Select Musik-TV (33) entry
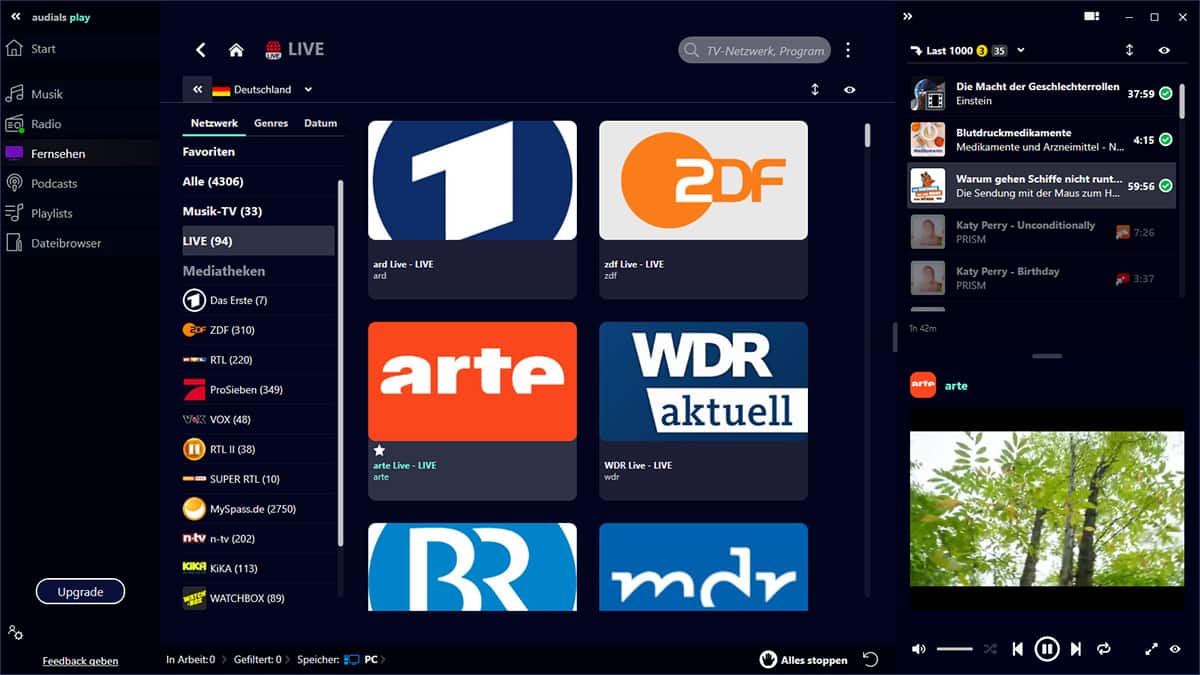The image size is (1200, 675). [x=258, y=211]
